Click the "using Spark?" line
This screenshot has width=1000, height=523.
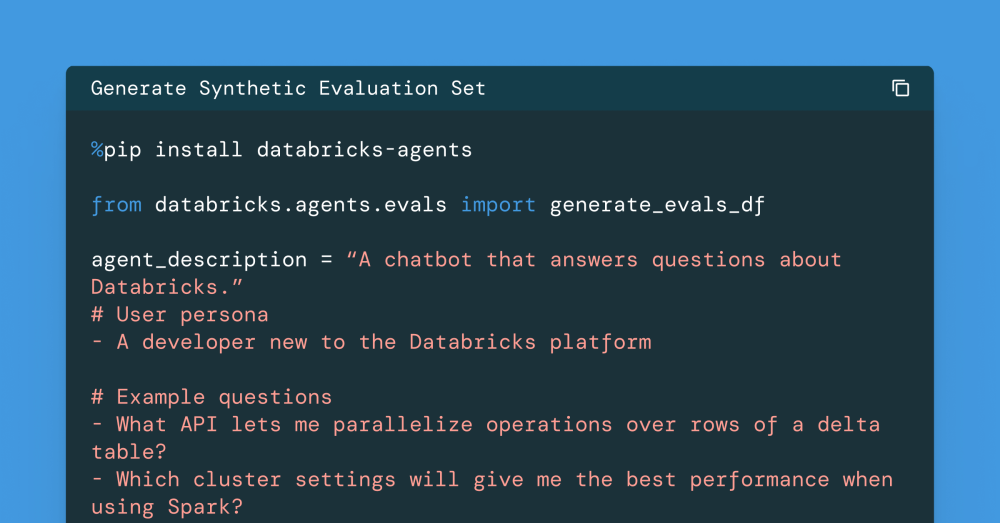coord(167,507)
